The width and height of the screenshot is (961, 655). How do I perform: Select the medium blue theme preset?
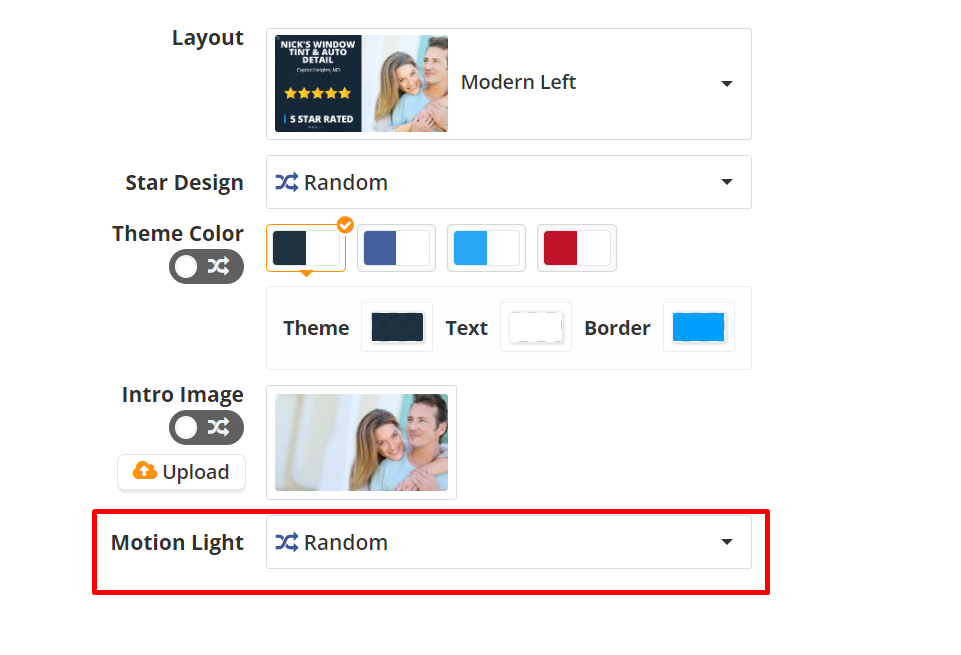[396, 248]
